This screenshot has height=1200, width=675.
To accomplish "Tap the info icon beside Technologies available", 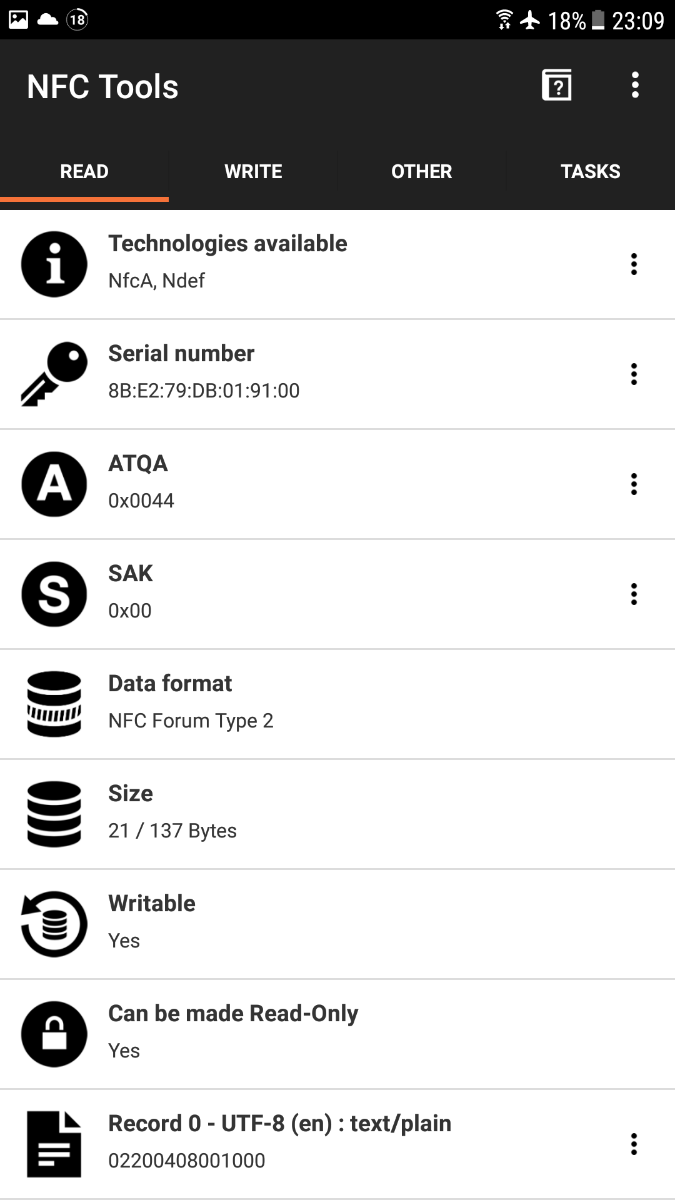I will (54, 264).
